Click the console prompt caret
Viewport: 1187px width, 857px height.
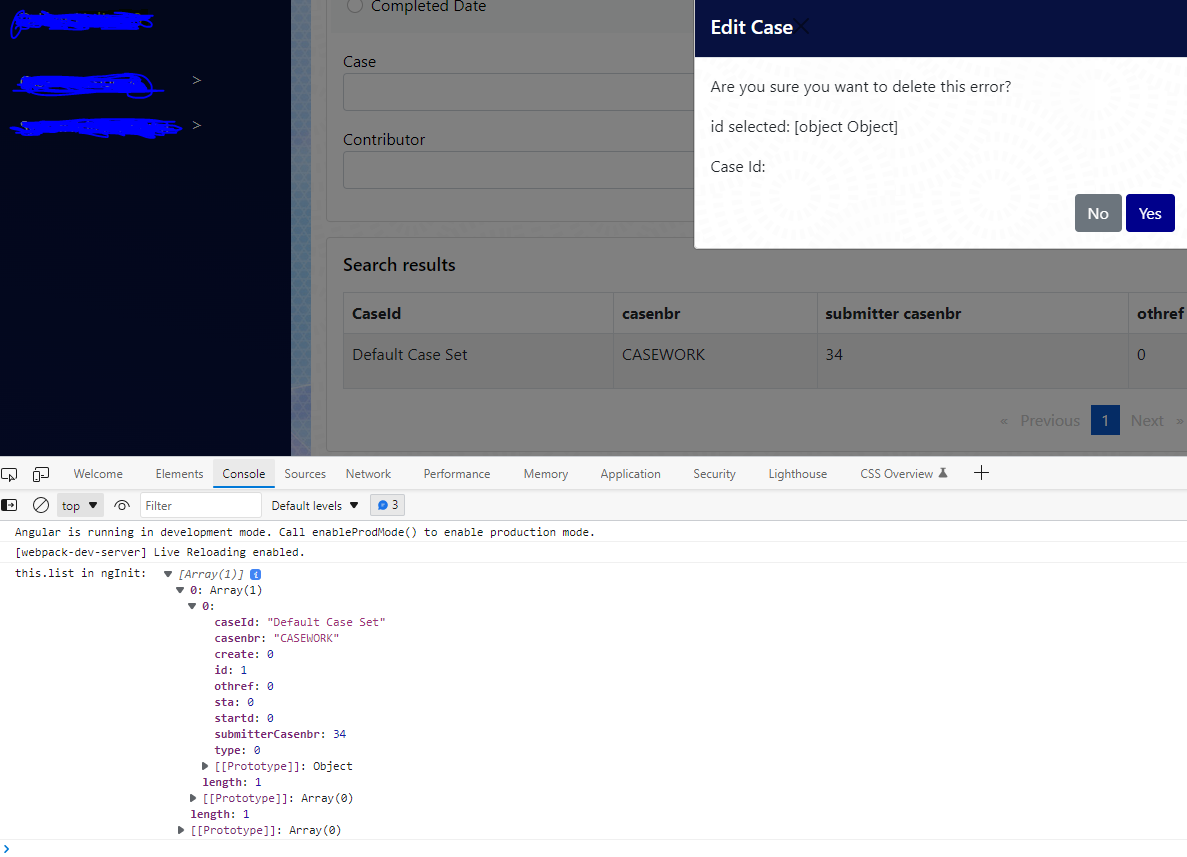click(x=6, y=849)
